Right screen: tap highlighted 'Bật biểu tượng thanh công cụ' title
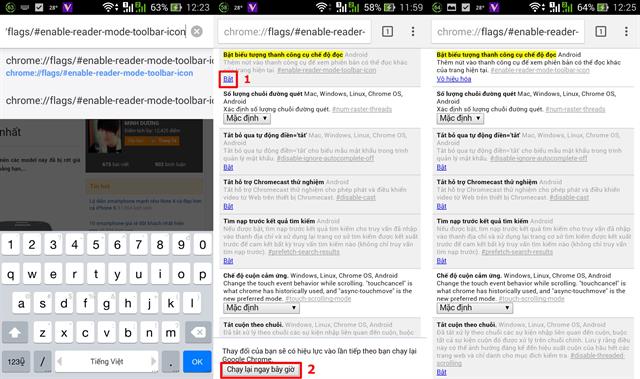The image size is (640, 379). click(x=496, y=54)
